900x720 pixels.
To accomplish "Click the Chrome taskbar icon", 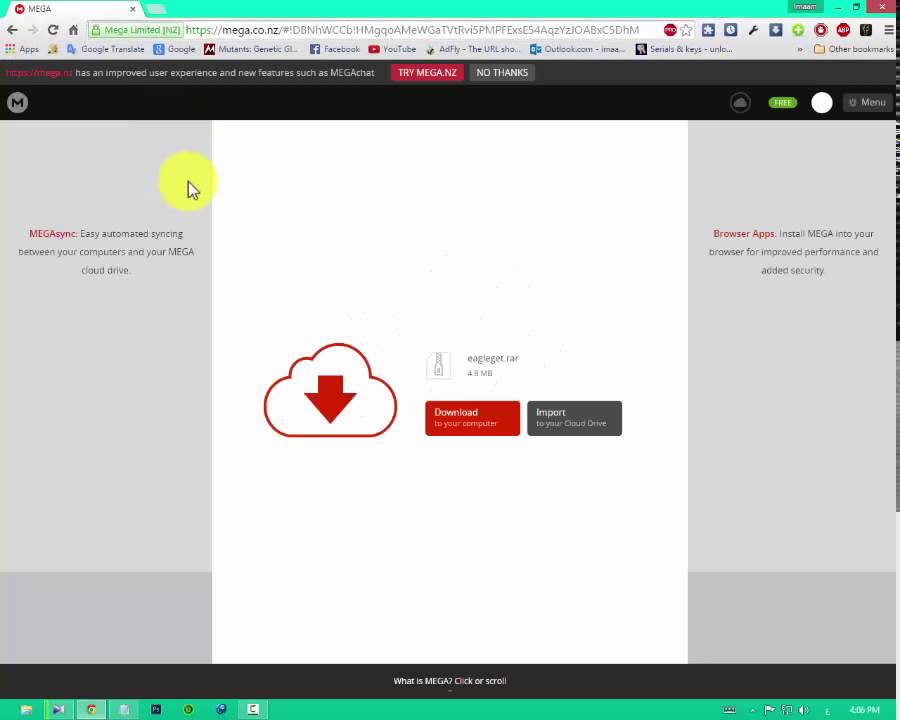I will pyautogui.click(x=91, y=710).
